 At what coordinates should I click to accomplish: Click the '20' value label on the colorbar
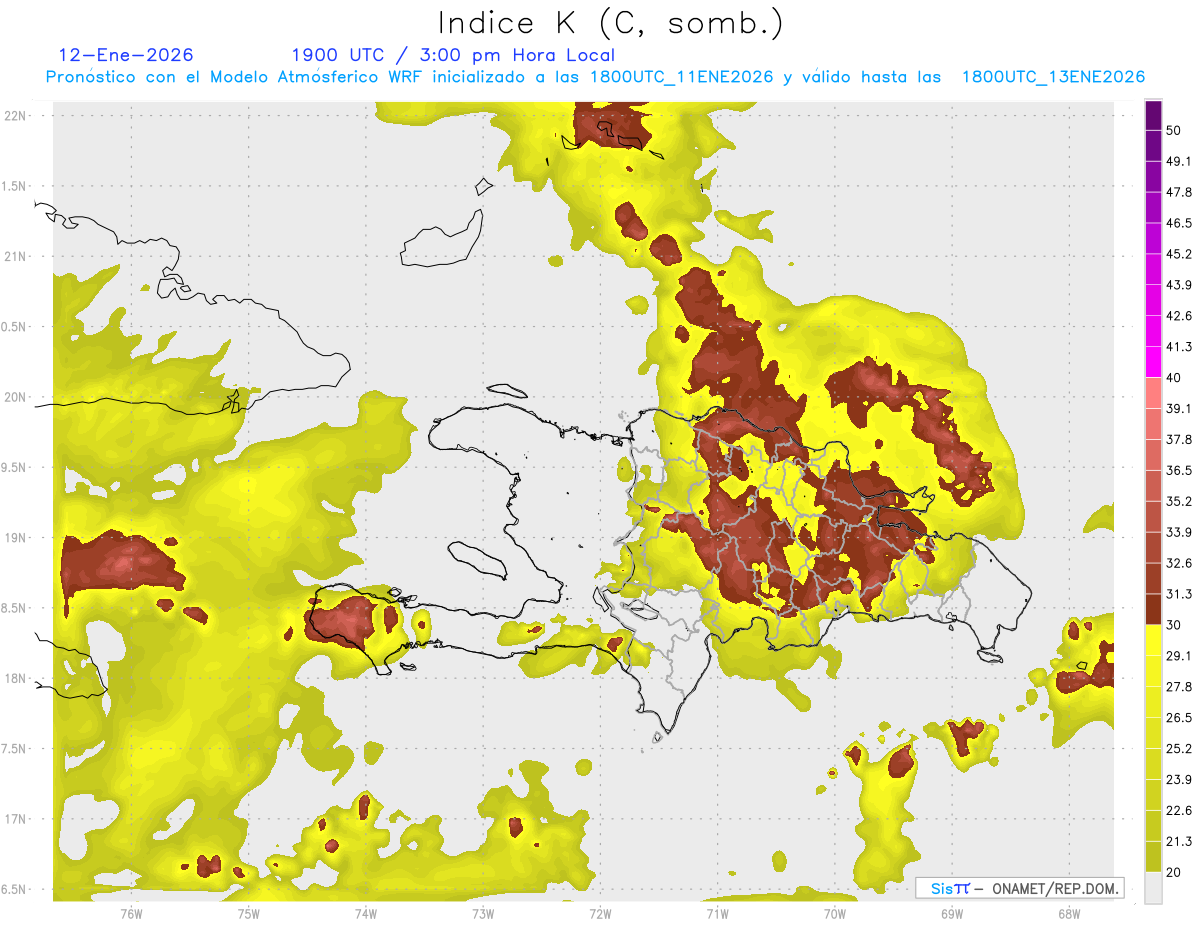tap(1174, 871)
